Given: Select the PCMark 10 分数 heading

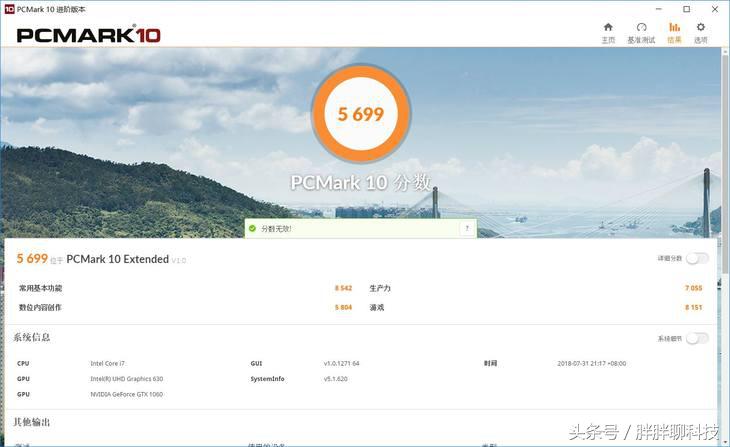Looking at the screenshot, I should pyautogui.click(x=361, y=183).
